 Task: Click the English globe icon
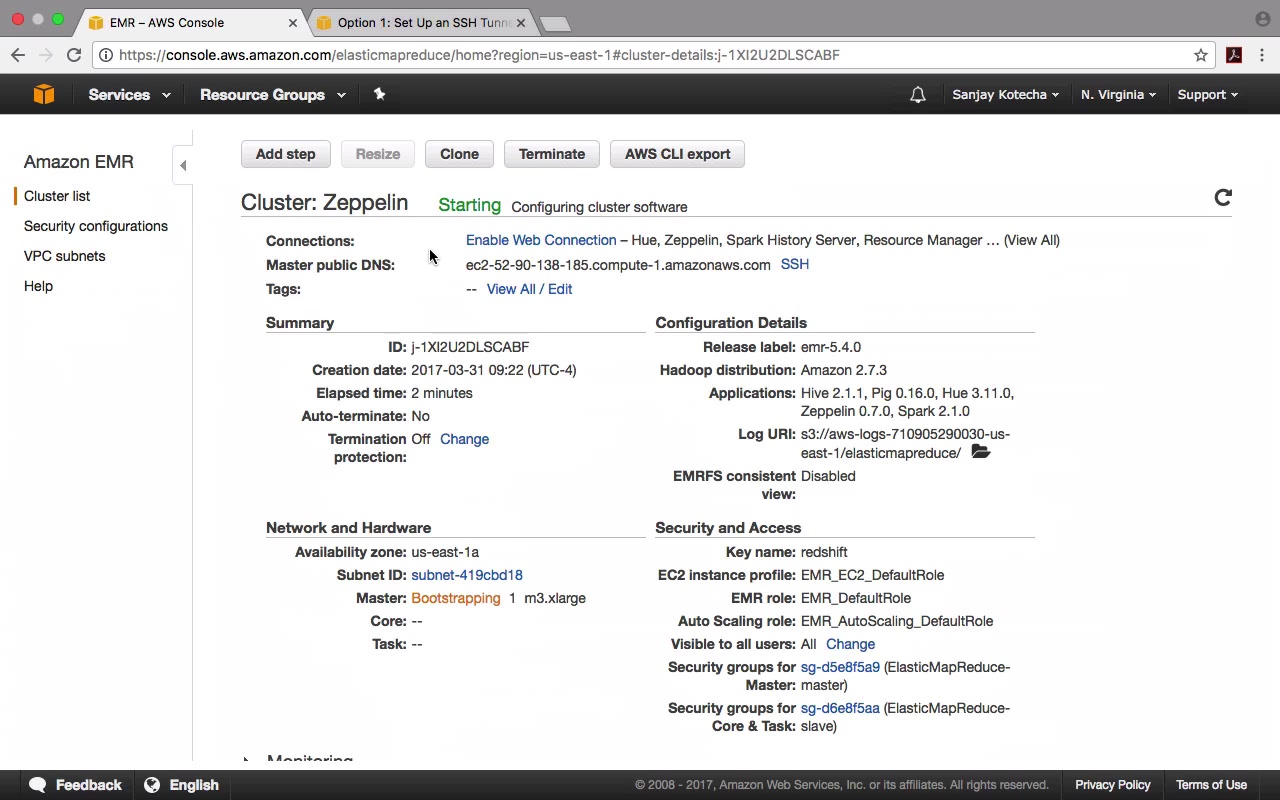[152, 785]
